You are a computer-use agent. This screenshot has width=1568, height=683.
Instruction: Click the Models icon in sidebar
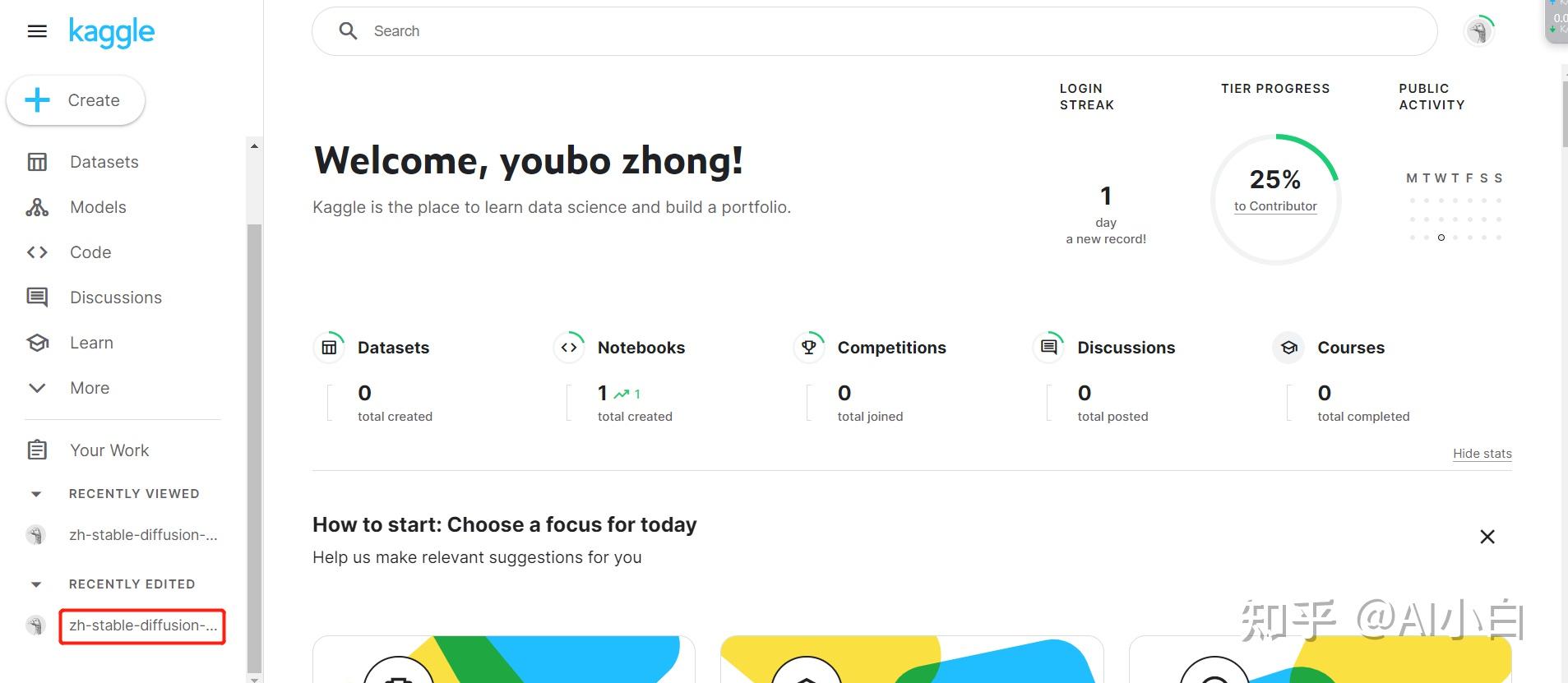point(37,207)
